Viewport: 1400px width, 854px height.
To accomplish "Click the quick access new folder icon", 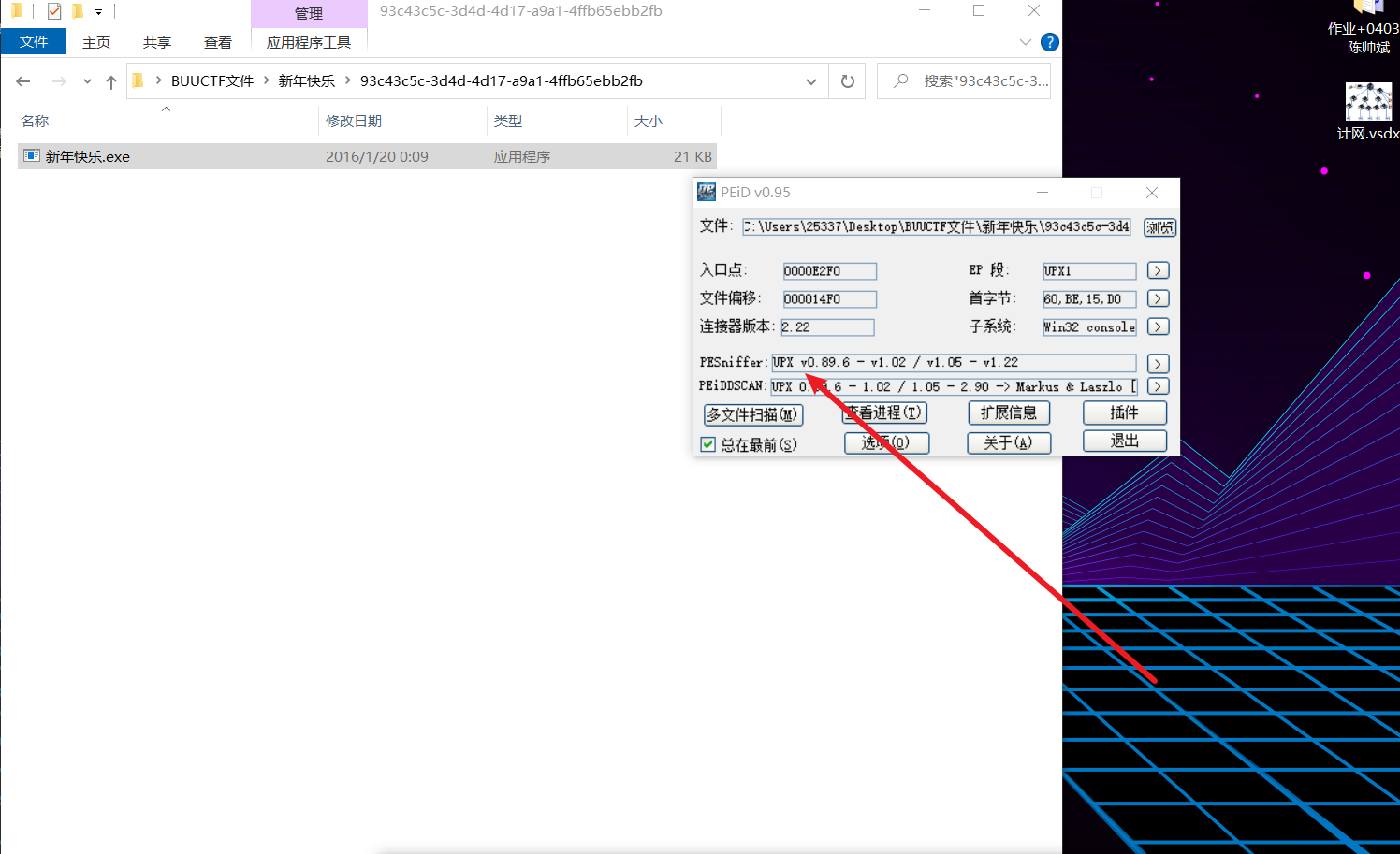I will [79, 11].
